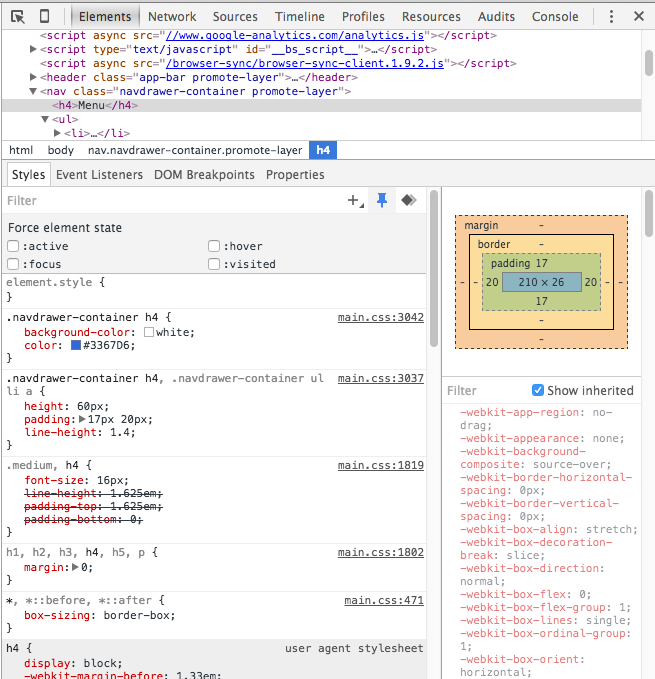
Task: Click the styles Filter input field
Action: tap(173, 200)
